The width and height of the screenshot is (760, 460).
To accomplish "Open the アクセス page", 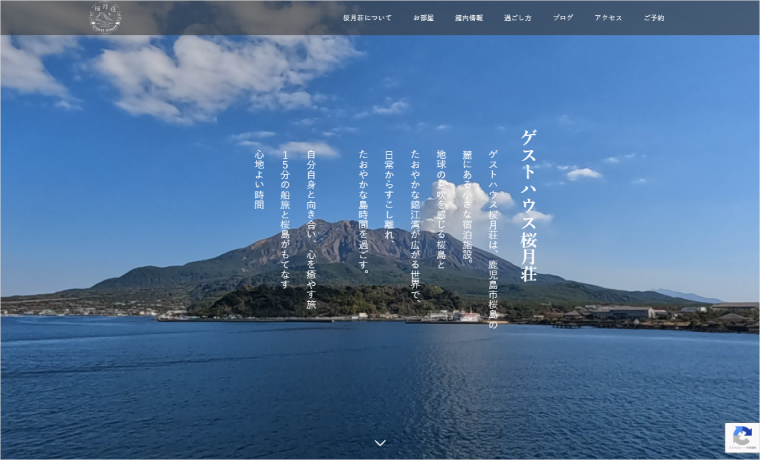I will [608, 18].
